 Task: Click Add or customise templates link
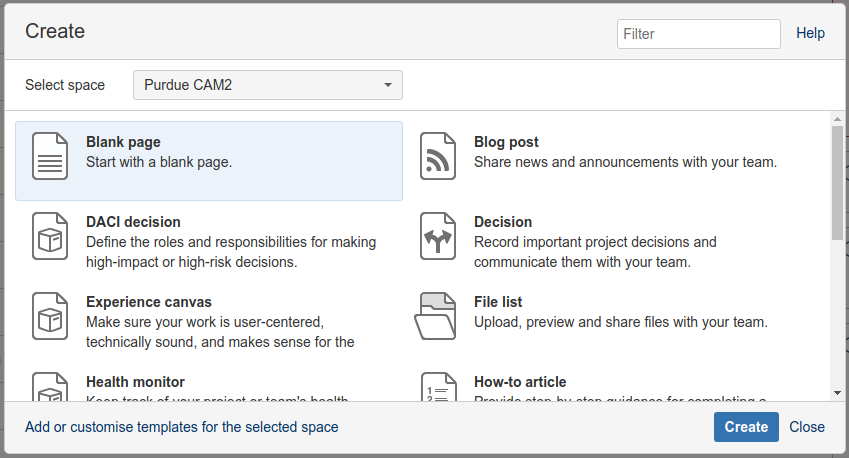click(182, 427)
